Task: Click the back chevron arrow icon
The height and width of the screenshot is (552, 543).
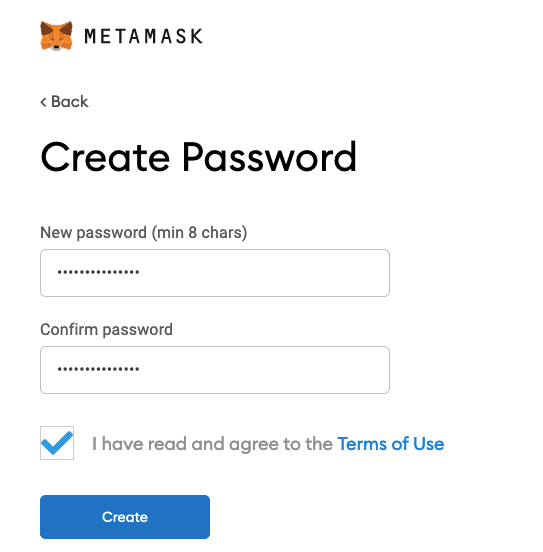Action: (43, 102)
